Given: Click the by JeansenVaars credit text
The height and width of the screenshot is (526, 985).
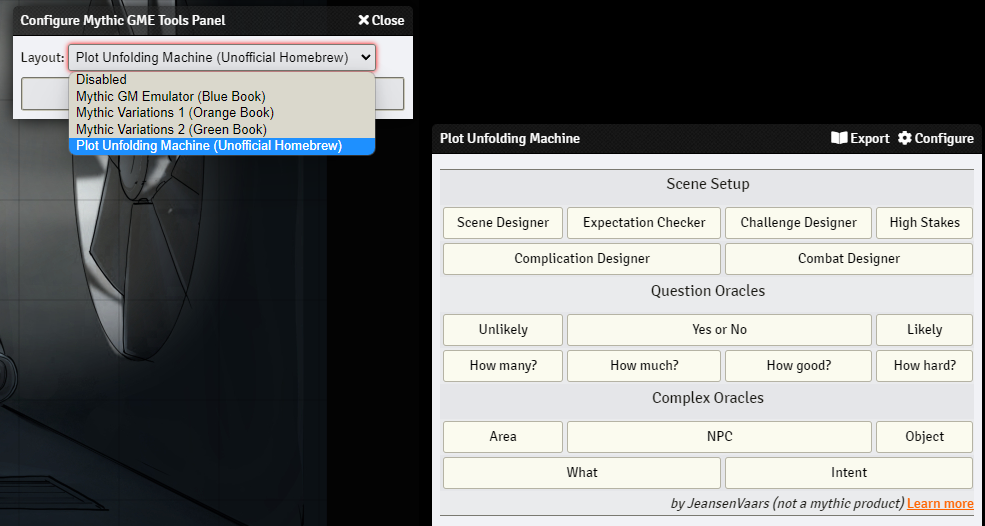Looking at the screenshot, I should [787, 504].
